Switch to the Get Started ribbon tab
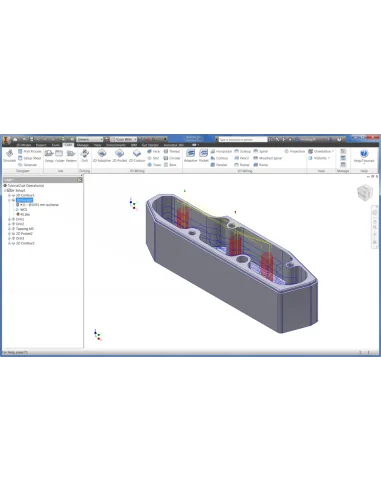381x492 pixels. (x=150, y=145)
